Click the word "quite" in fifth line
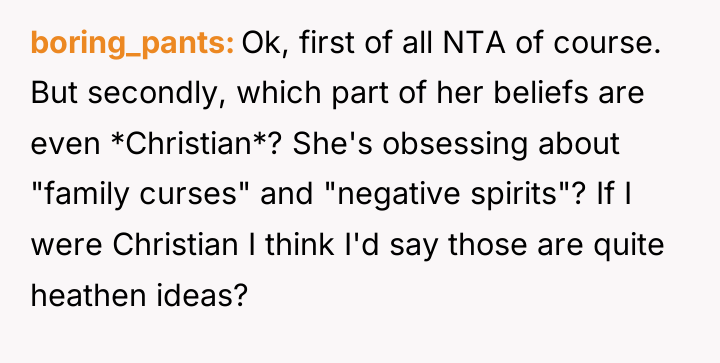Viewport: 720px width, 363px height. click(629, 247)
